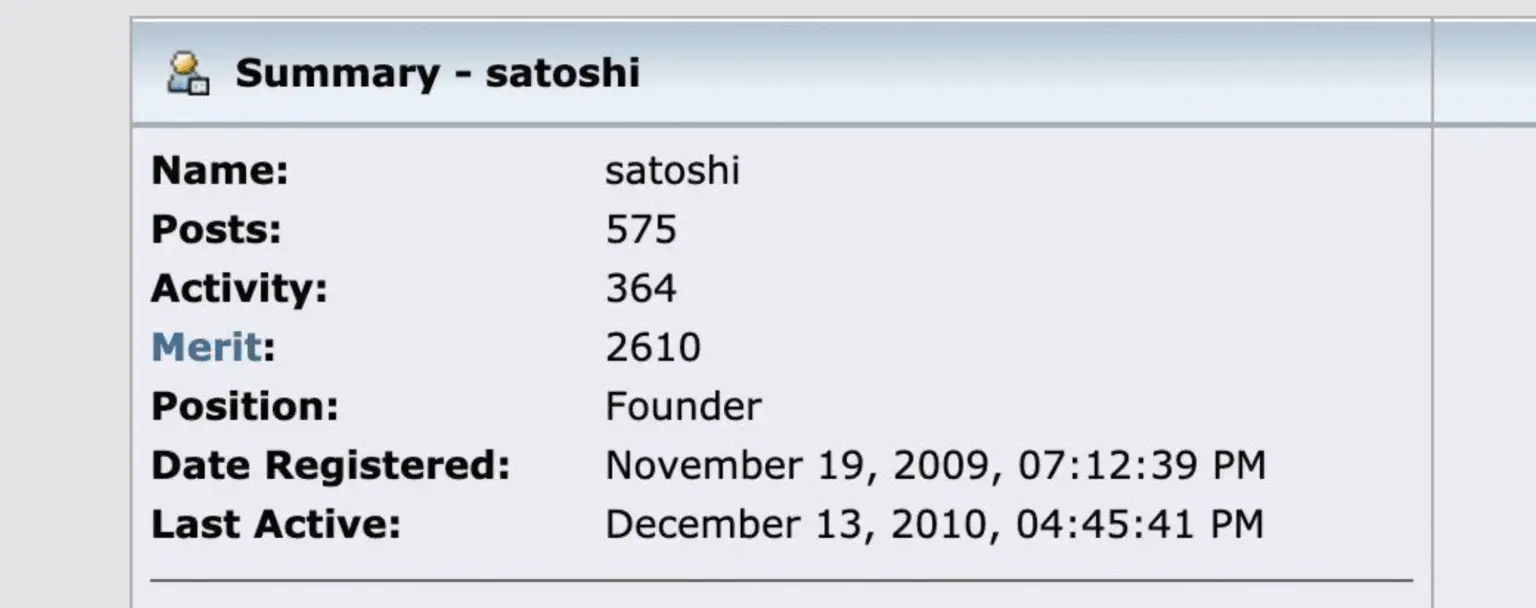The height and width of the screenshot is (608, 1536).
Task: Click the Summary - satoshi header text
Action: pyautogui.click(x=437, y=72)
